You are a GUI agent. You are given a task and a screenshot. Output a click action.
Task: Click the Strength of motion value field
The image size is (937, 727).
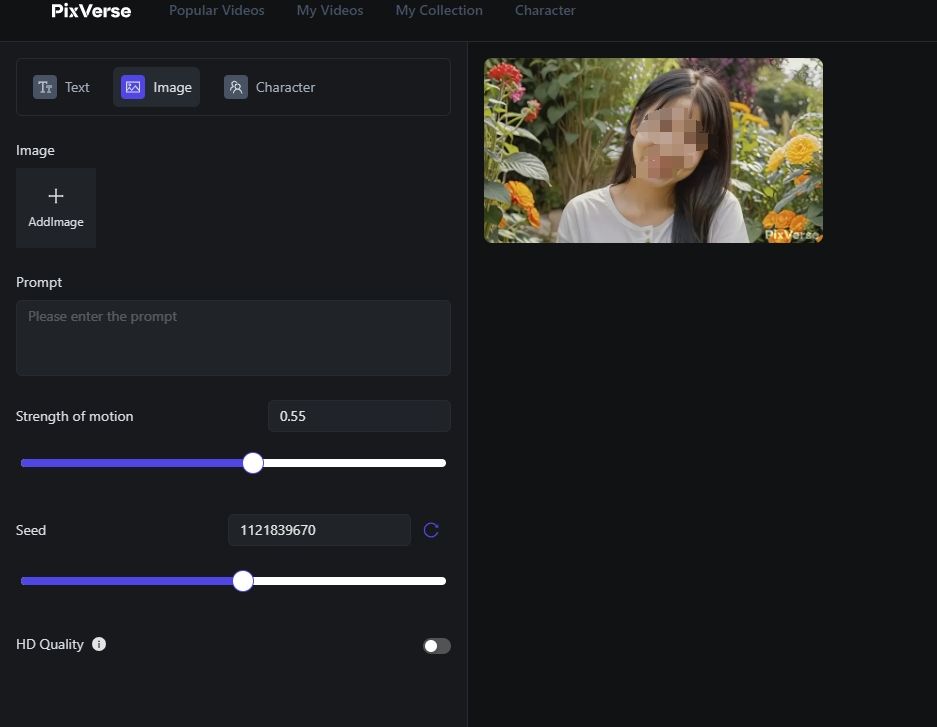coord(358,416)
